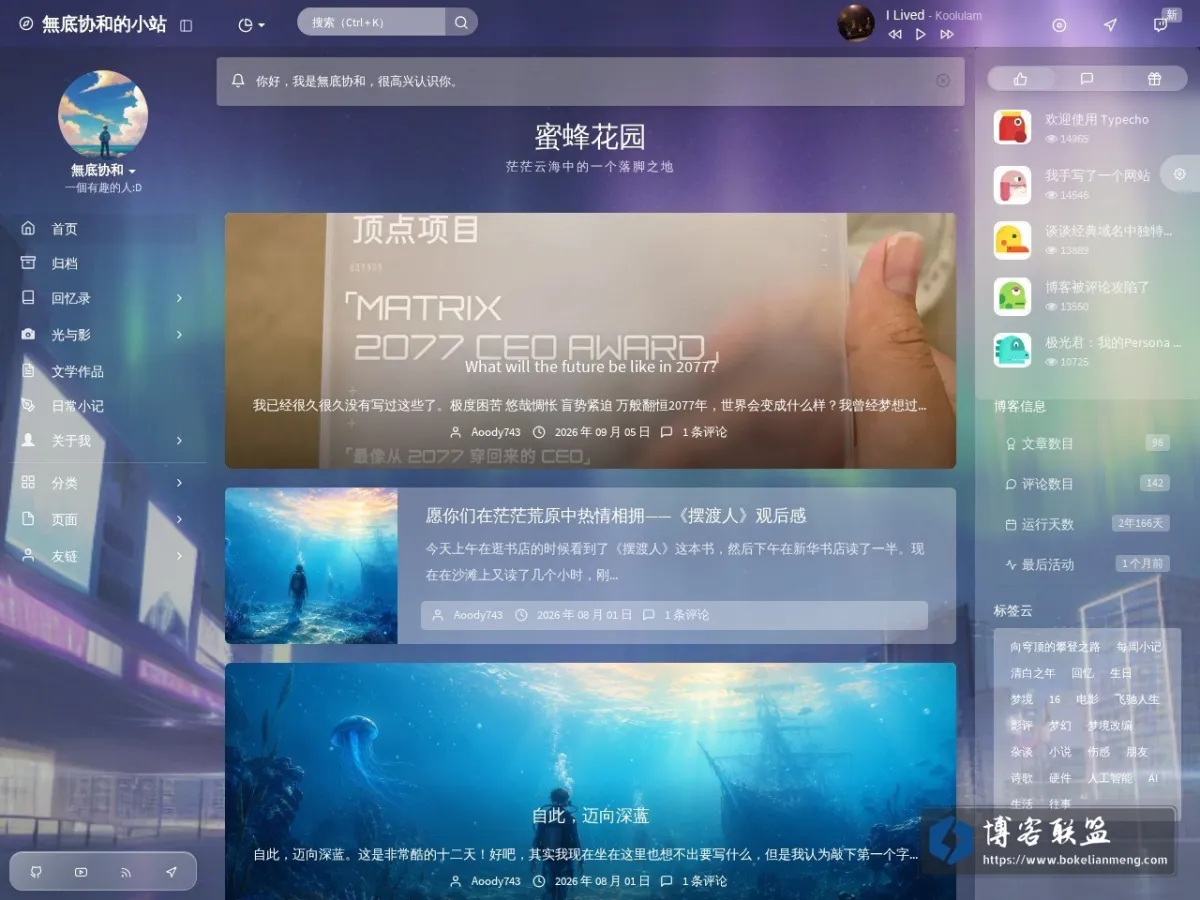Select the gift tab in the right panel
Screen dimensions: 1200x900
tap(1154, 79)
